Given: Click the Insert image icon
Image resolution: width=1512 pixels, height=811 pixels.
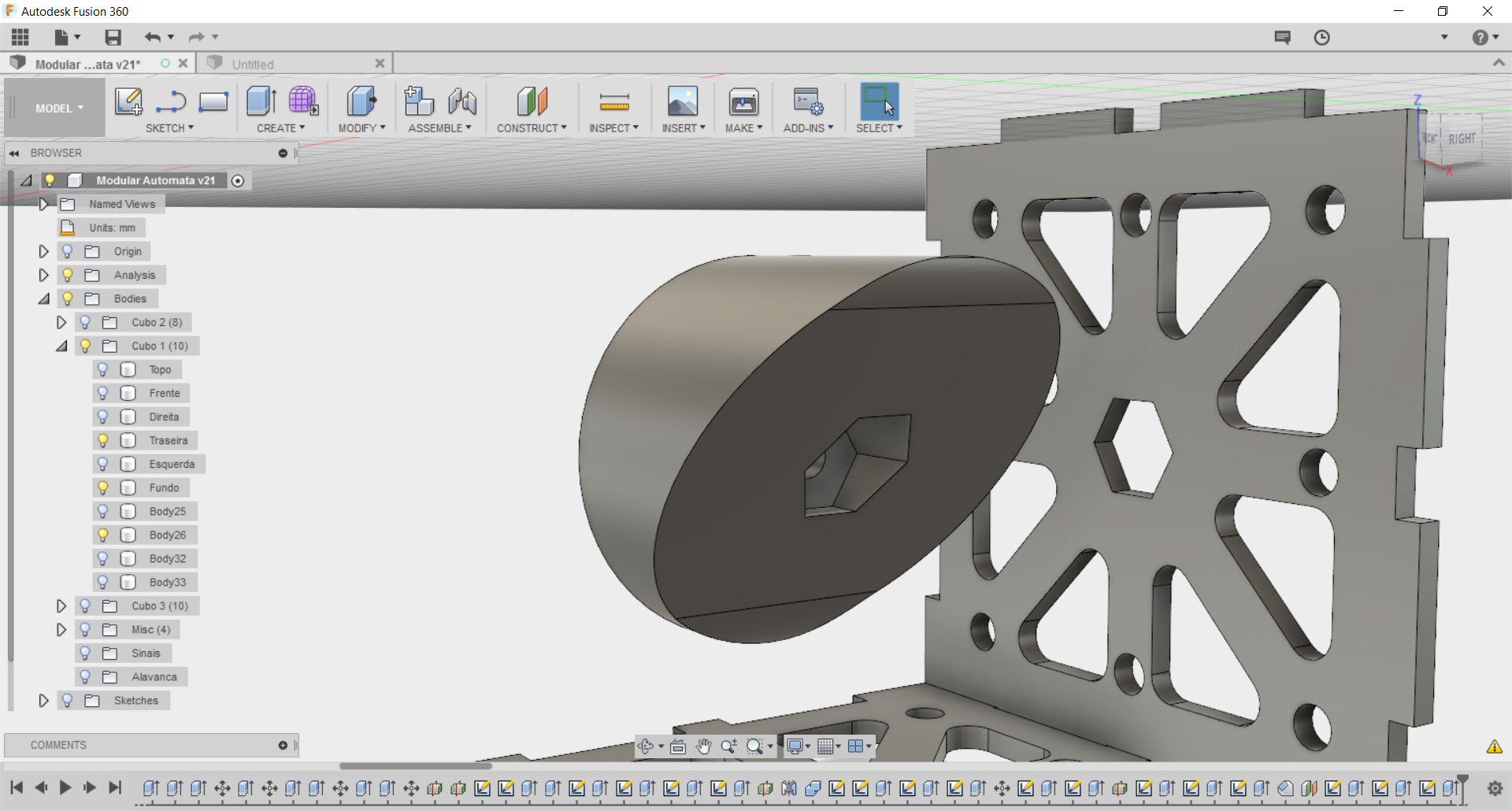Looking at the screenshot, I should pyautogui.click(x=683, y=102).
